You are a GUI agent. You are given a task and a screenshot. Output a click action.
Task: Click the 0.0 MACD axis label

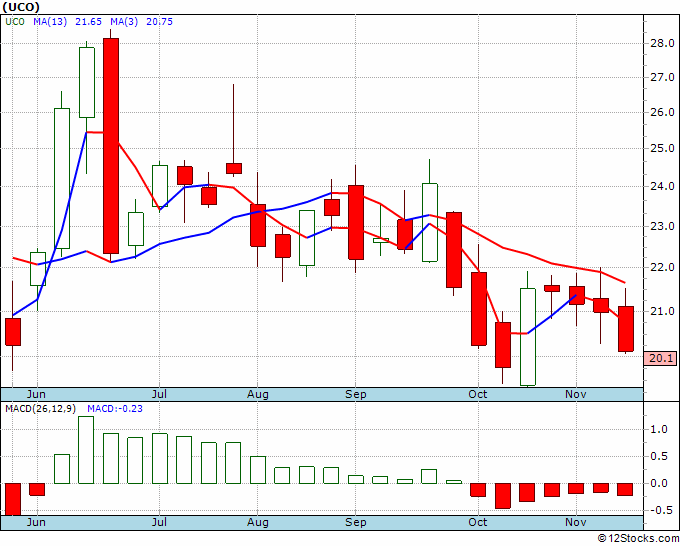pyautogui.click(x=659, y=483)
